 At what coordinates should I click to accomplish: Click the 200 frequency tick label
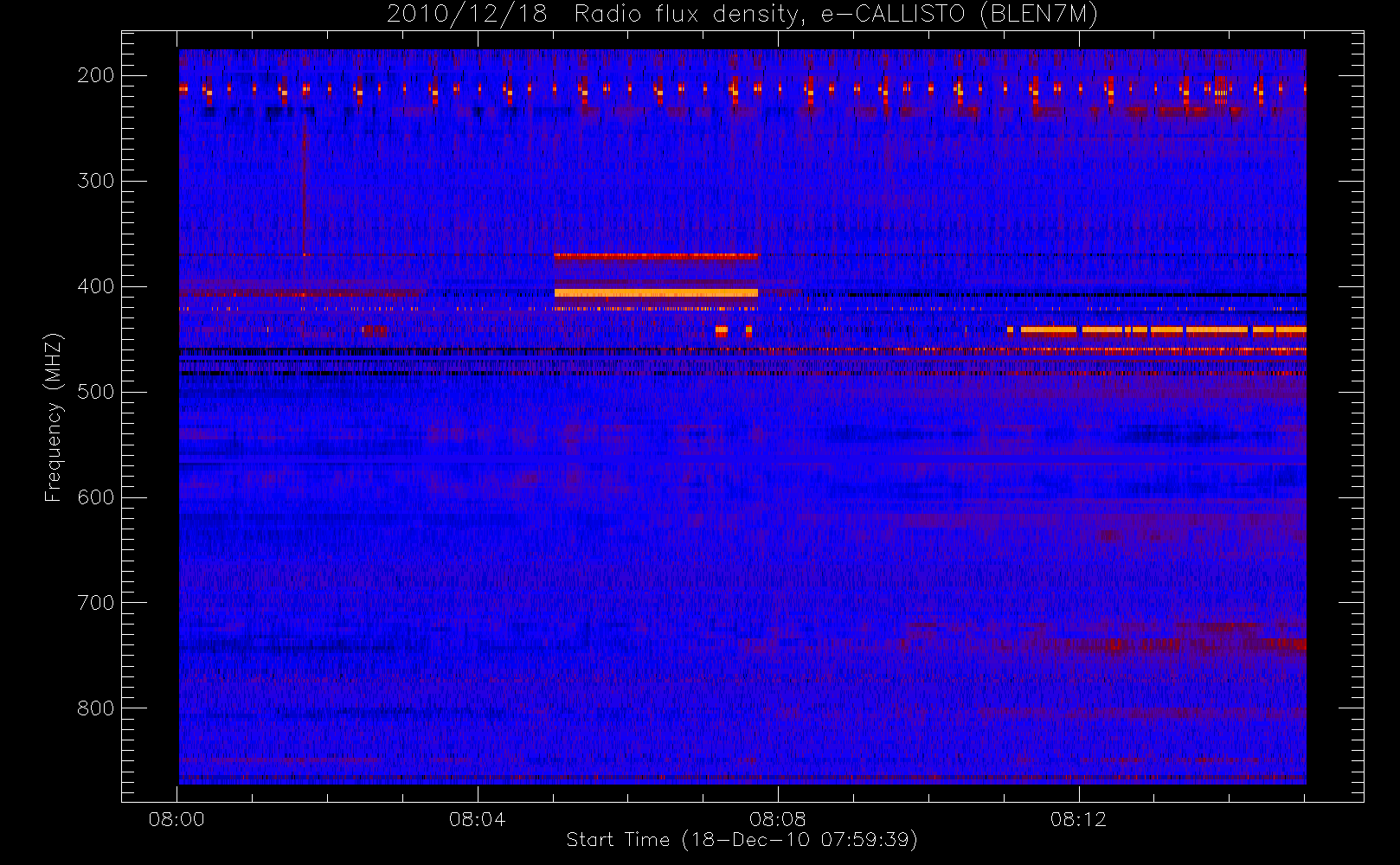click(96, 75)
